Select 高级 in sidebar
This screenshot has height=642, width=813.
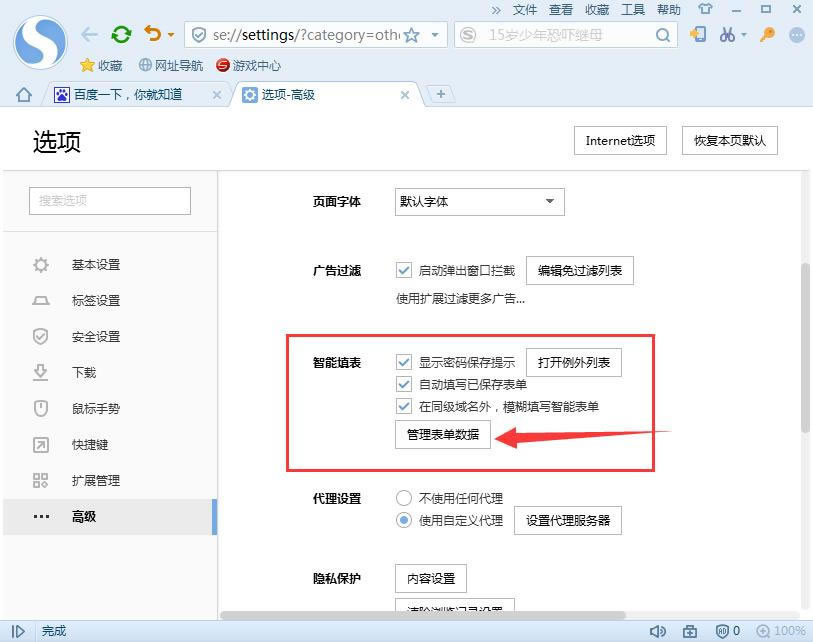(x=110, y=517)
